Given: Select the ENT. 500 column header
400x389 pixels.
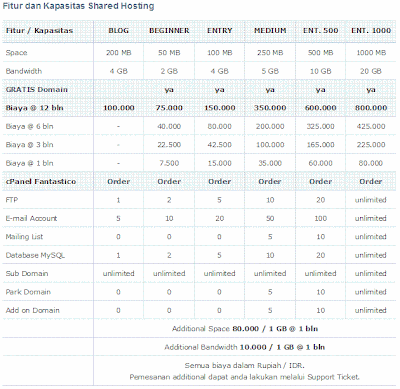Looking at the screenshot, I should tap(320, 31).
